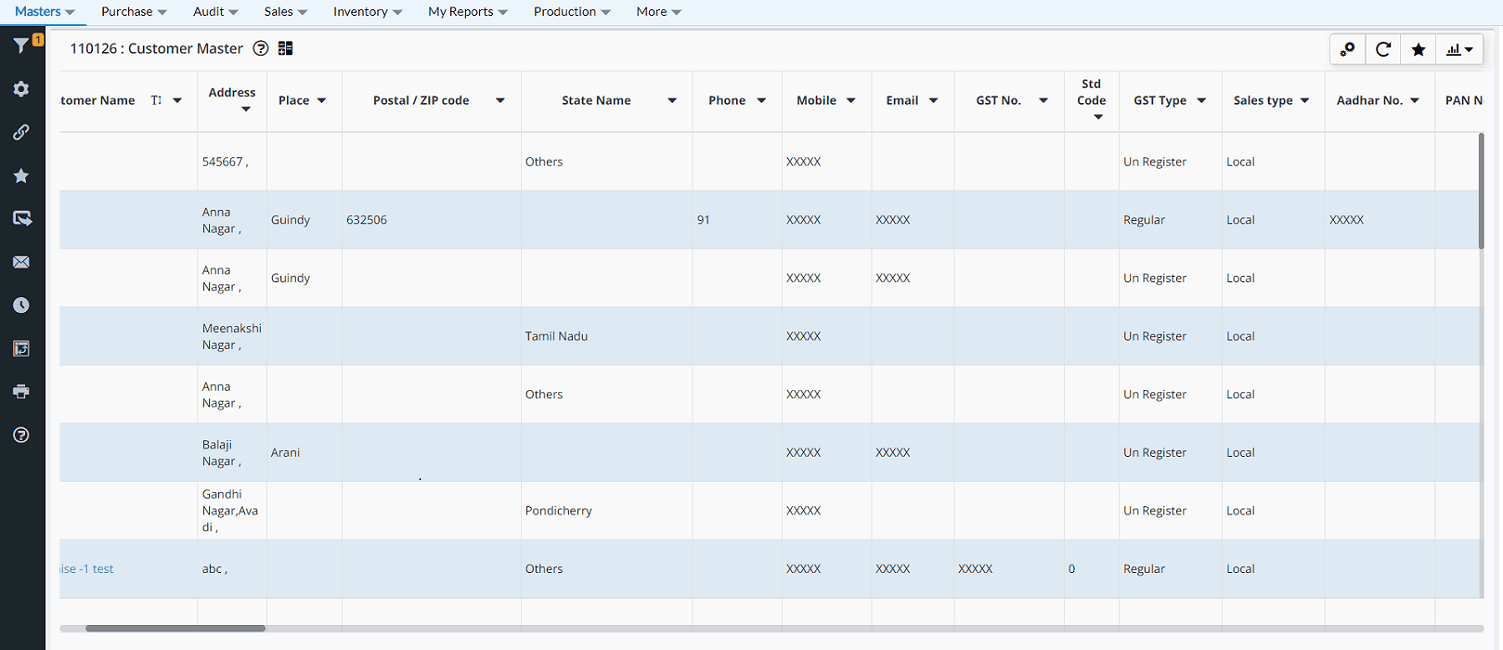1503x650 pixels.
Task: Open the Sales menu
Action: click(286, 12)
